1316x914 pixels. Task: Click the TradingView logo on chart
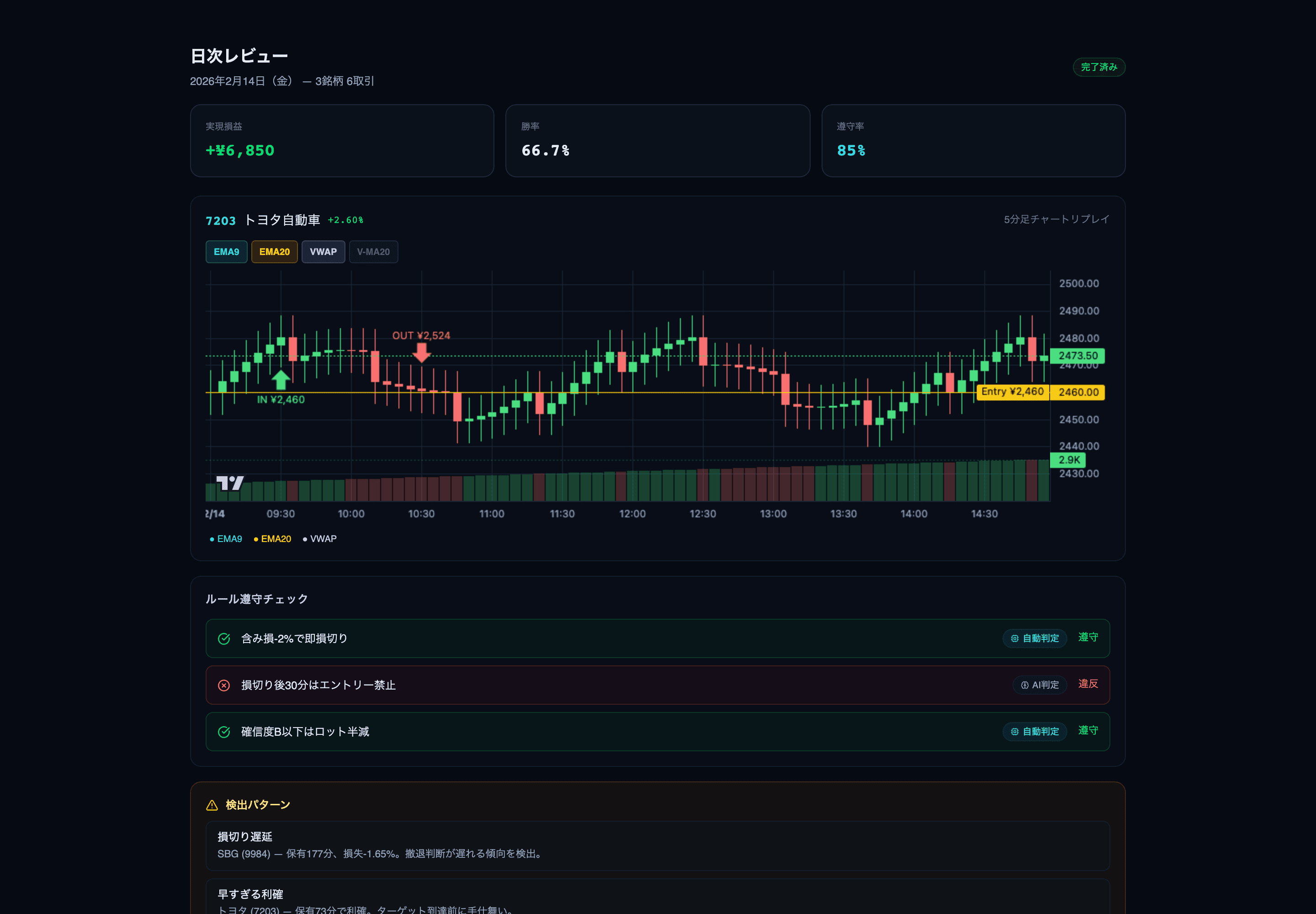click(230, 483)
